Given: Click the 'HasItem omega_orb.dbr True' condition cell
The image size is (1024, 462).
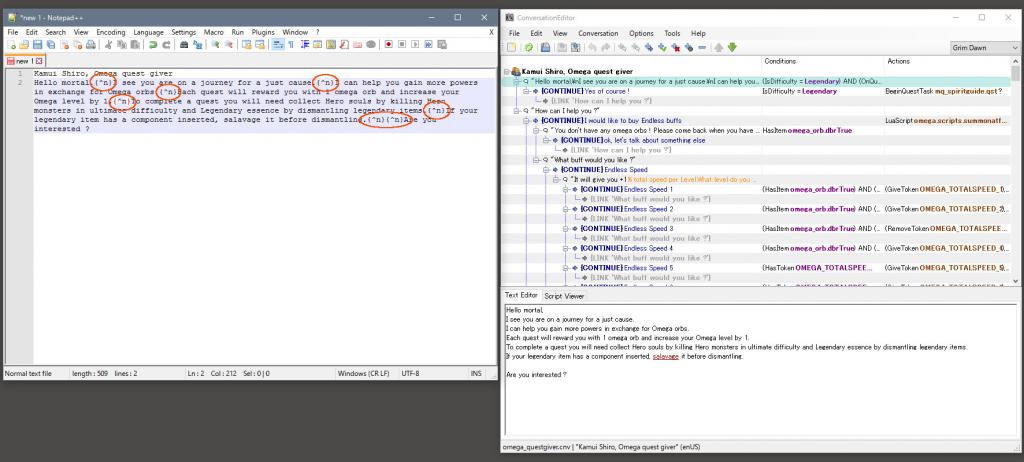Looking at the screenshot, I should coord(807,131).
